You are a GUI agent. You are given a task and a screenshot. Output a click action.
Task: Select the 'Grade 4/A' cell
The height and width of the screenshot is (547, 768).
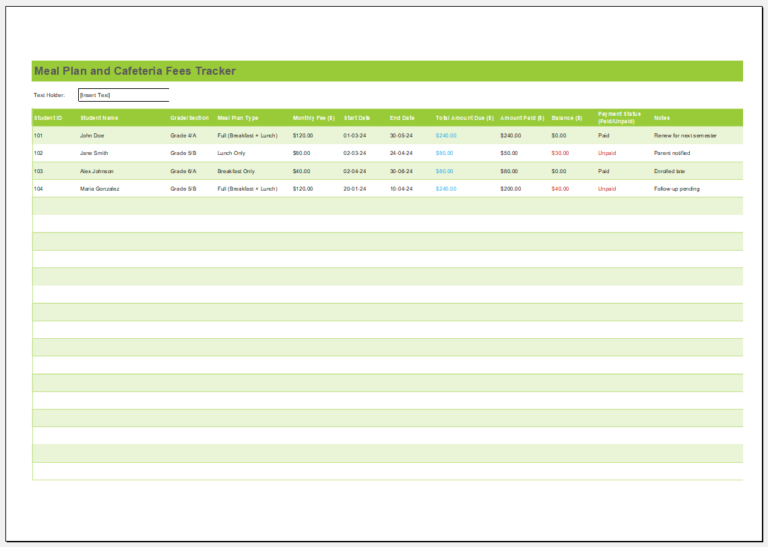tap(183, 136)
